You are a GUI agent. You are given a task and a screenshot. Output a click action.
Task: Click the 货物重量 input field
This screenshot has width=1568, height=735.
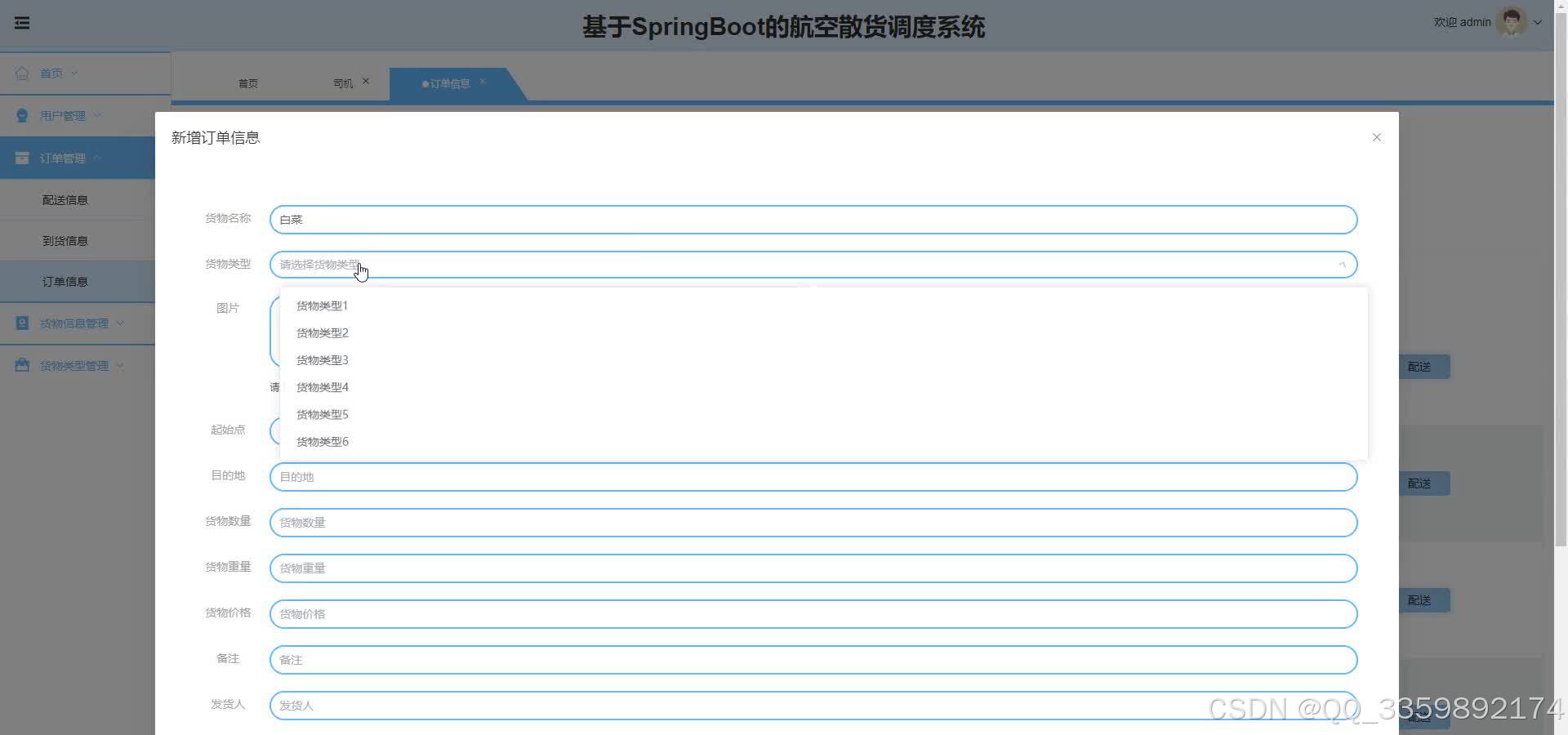(813, 568)
